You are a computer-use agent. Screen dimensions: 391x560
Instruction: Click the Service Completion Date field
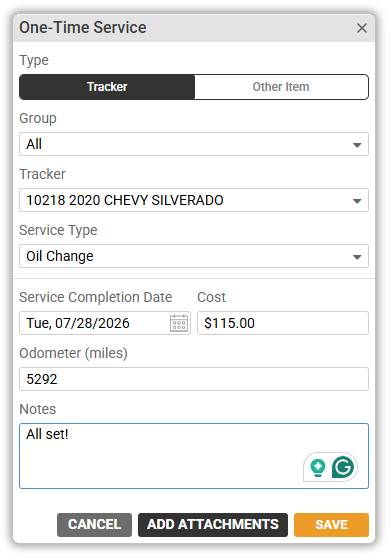[105, 323]
